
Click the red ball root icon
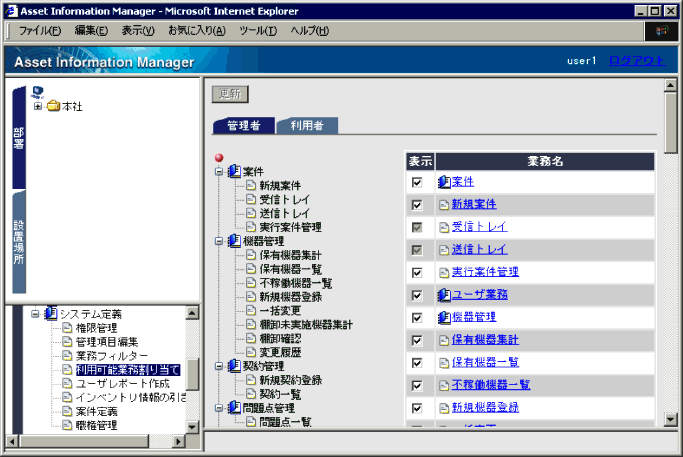click(x=219, y=158)
